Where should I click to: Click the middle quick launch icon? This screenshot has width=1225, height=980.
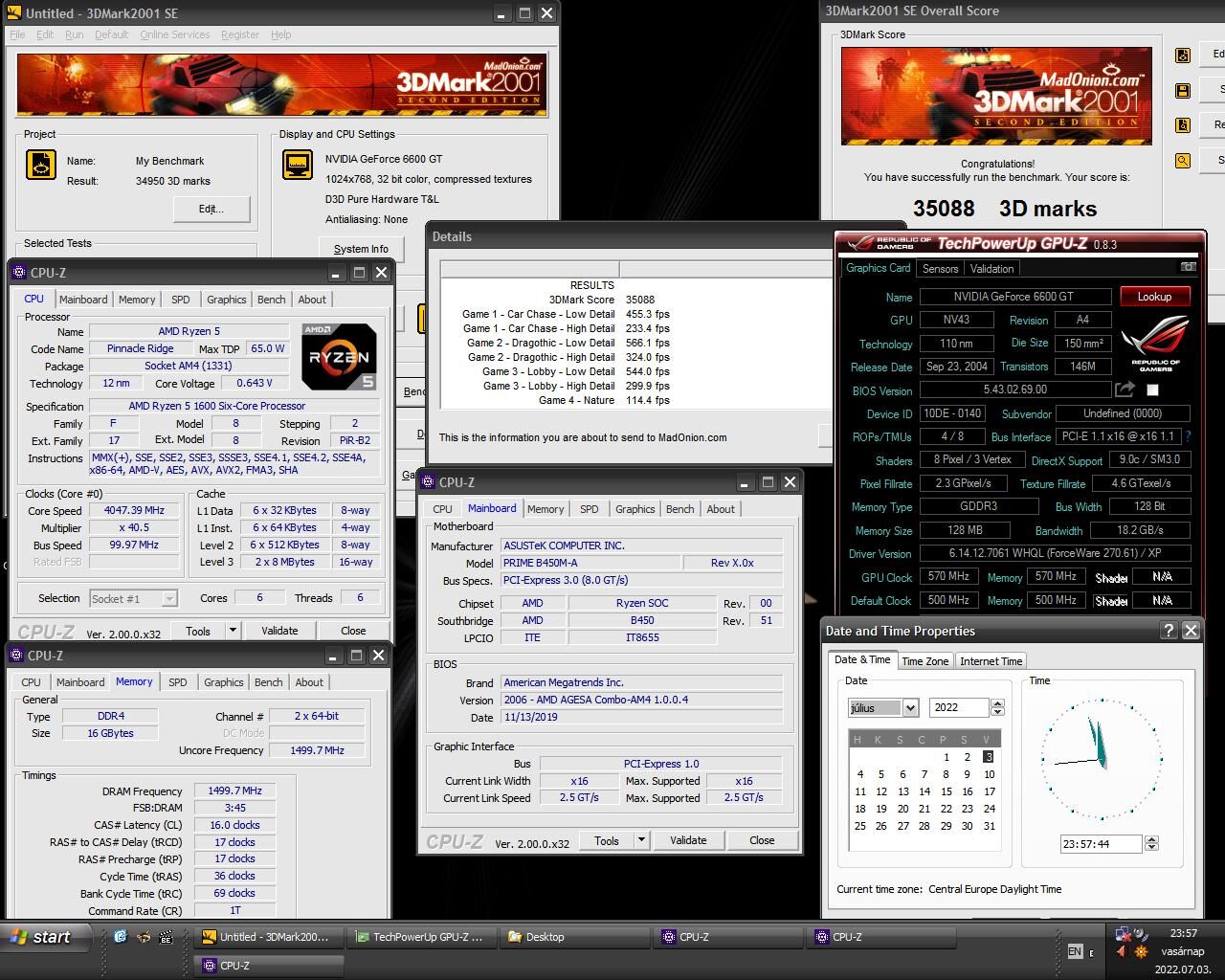144,937
